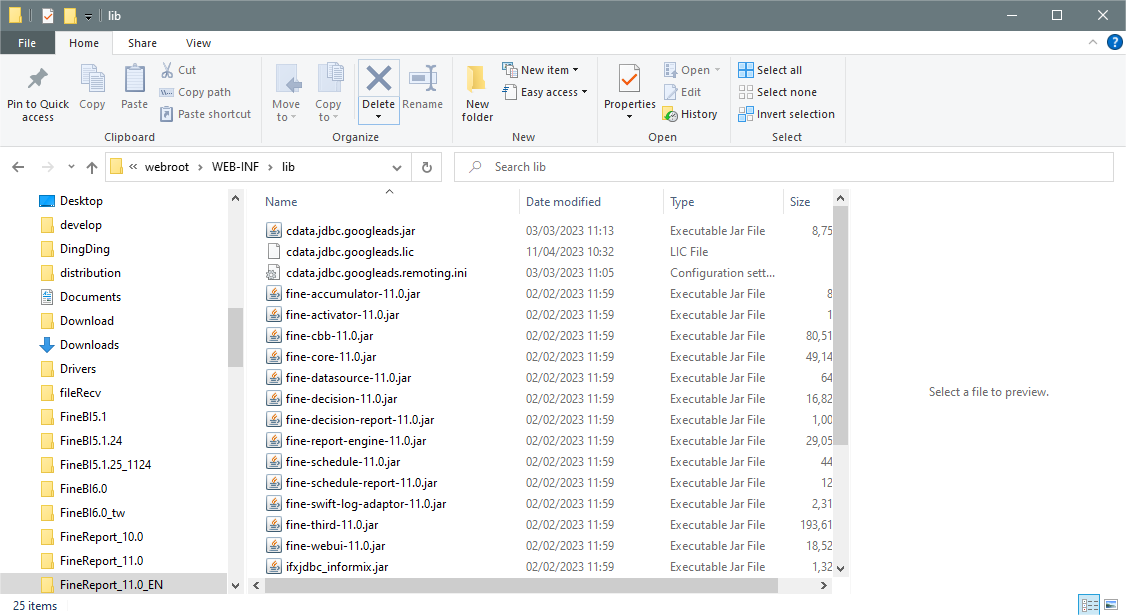Open recent locations dropdown arrow
1126x615 pixels.
71,167
